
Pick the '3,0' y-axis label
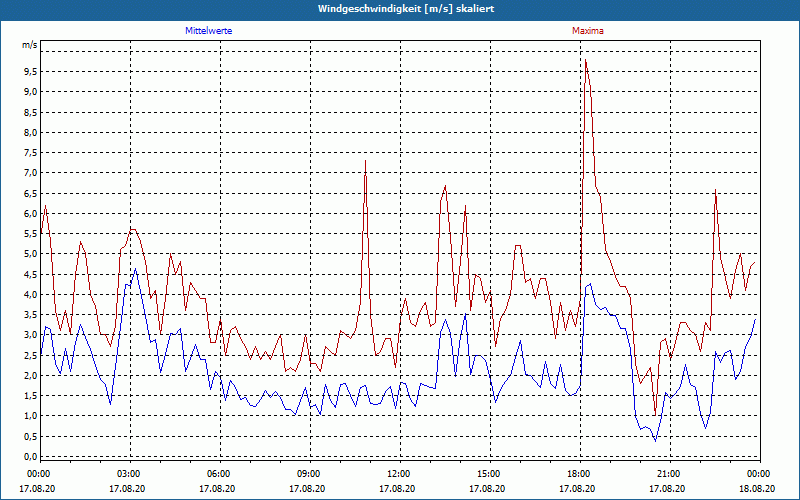click(31, 335)
